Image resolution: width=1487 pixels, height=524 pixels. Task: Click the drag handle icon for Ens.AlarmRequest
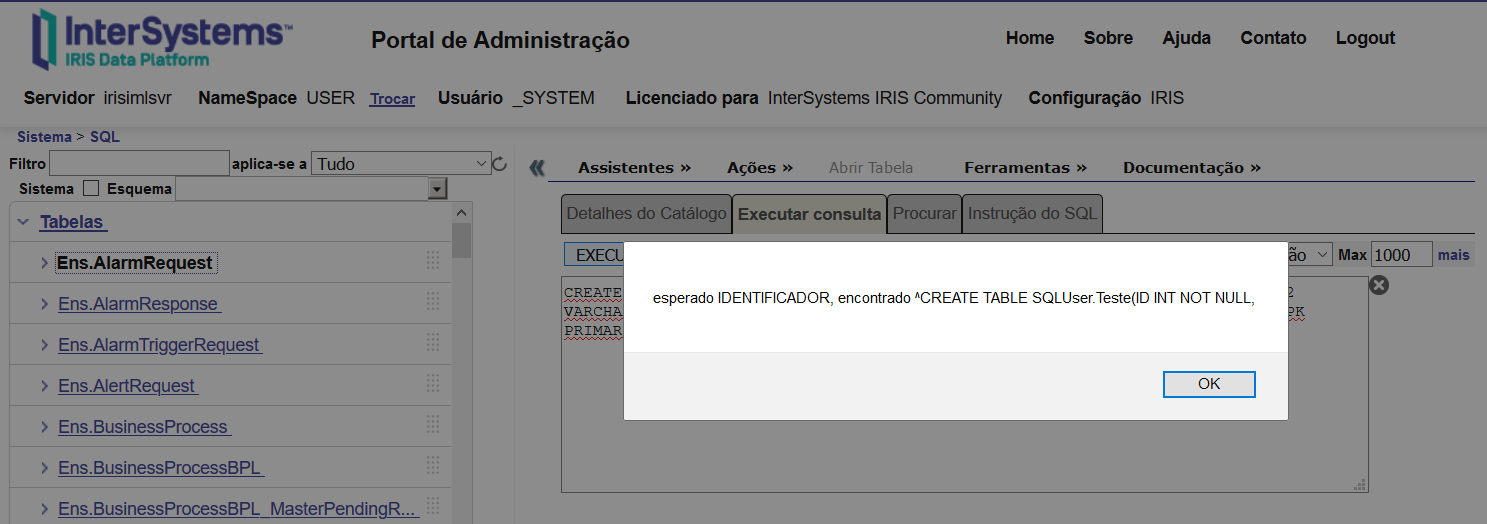pos(433,261)
